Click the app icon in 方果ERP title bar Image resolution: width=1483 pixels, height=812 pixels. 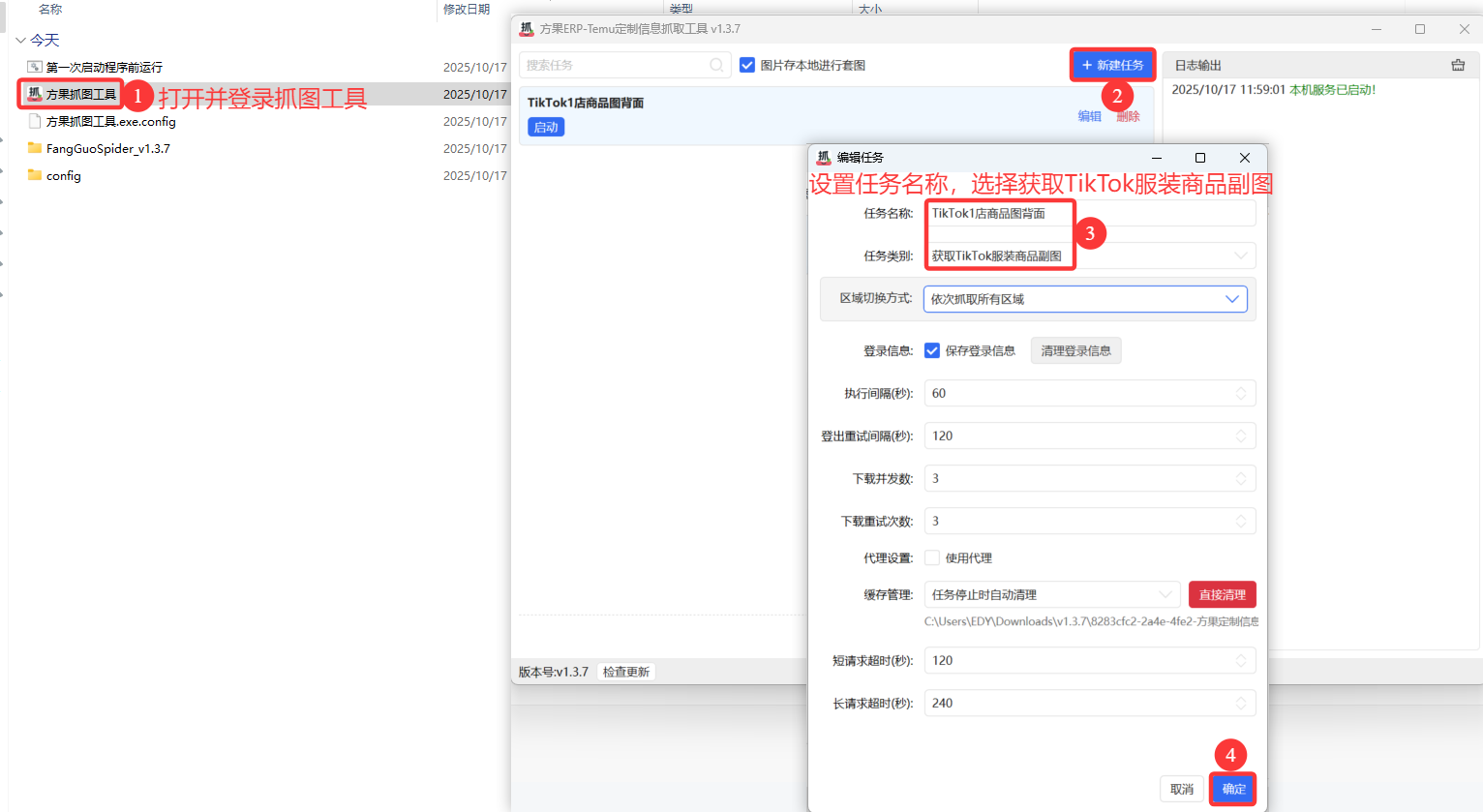coord(527,29)
